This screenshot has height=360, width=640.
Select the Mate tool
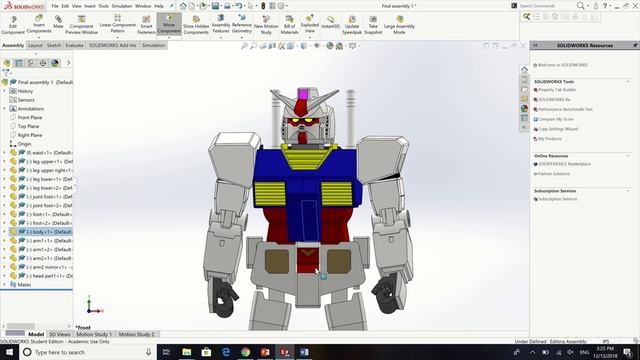click(x=58, y=22)
